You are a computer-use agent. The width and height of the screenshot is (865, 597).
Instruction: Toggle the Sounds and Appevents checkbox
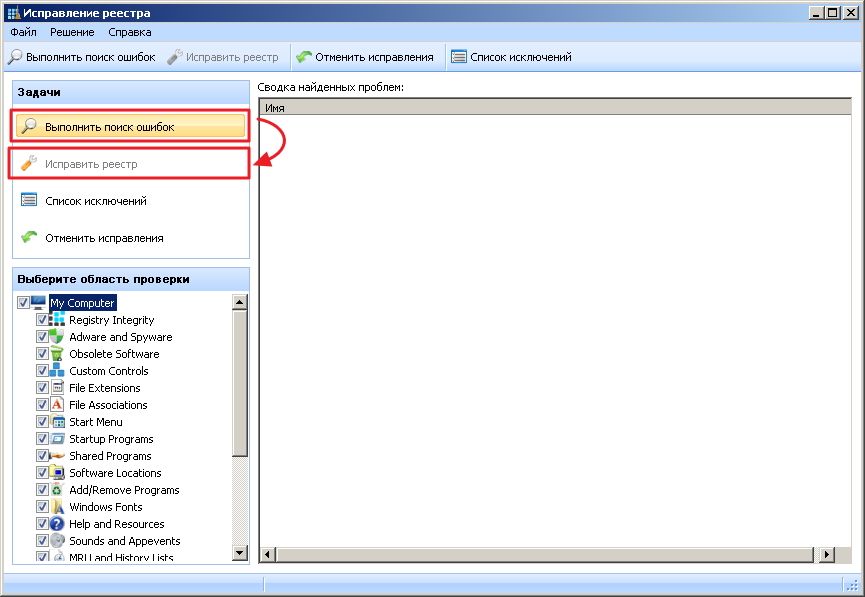(42, 540)
